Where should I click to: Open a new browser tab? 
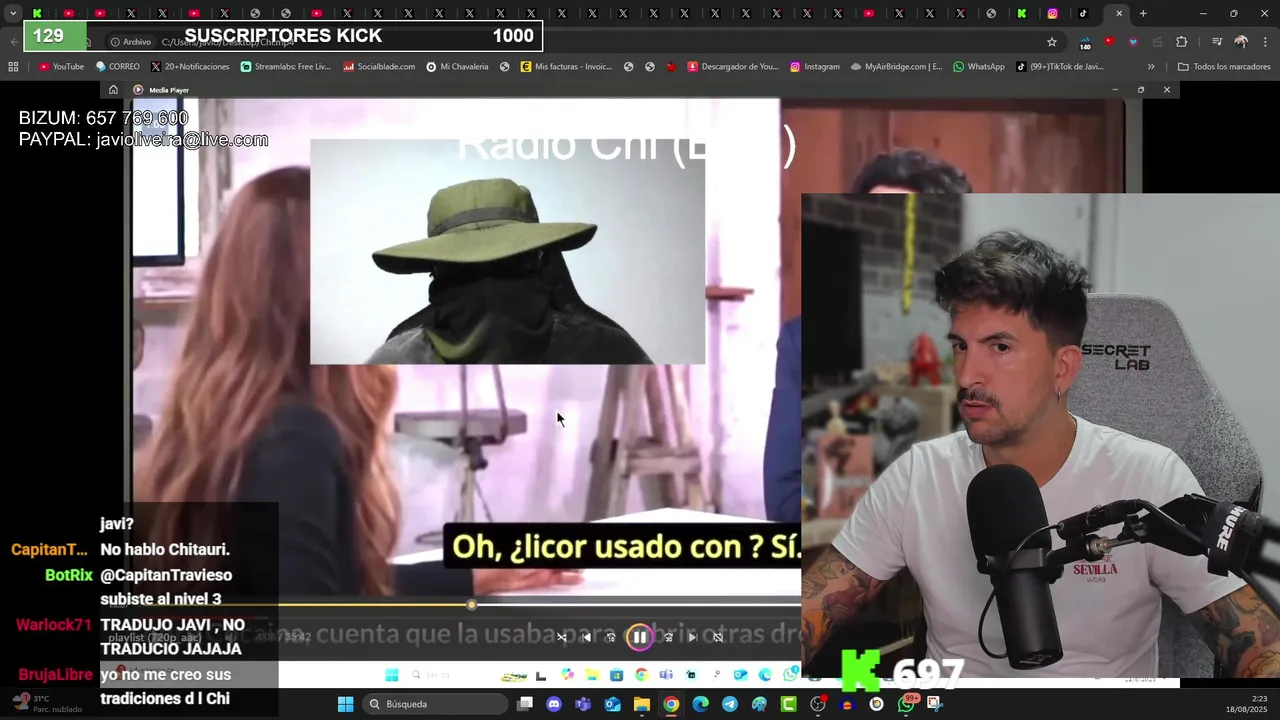click(x=1143, y=14)
